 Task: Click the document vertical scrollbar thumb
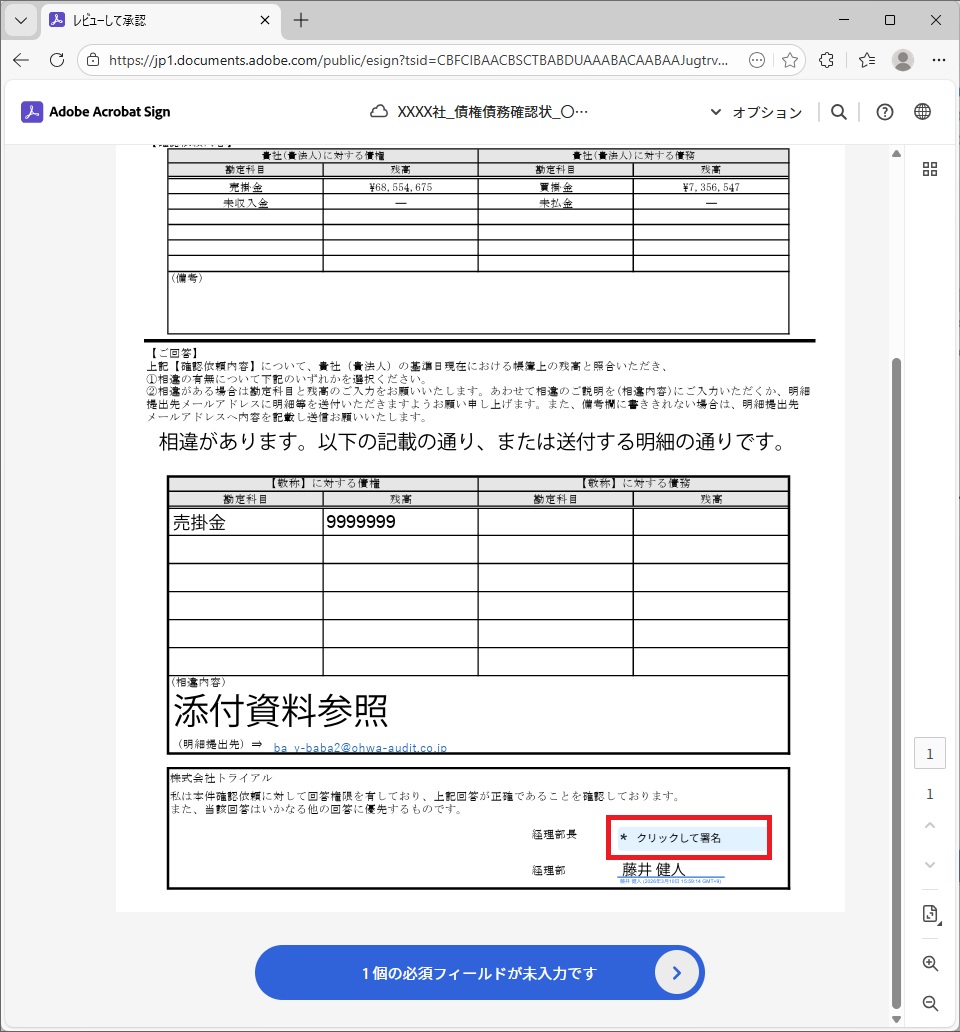tap(896, 680)
